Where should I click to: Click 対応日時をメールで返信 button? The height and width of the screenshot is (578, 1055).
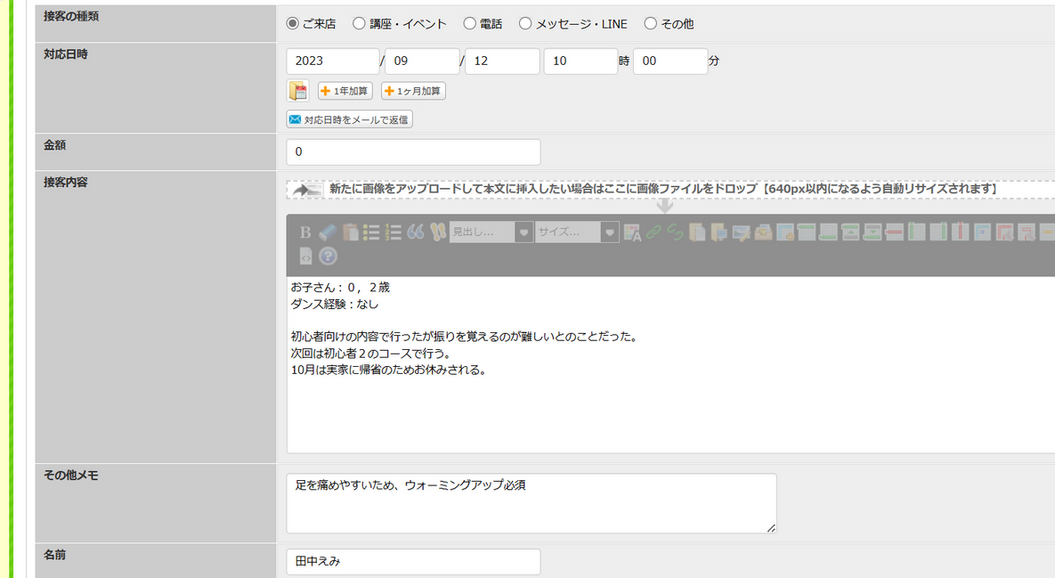(349, 120)
